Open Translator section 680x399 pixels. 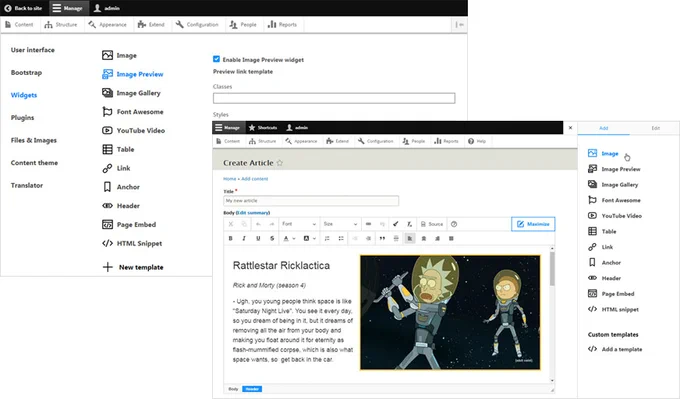pyautogui.click(x=27, y=185)
